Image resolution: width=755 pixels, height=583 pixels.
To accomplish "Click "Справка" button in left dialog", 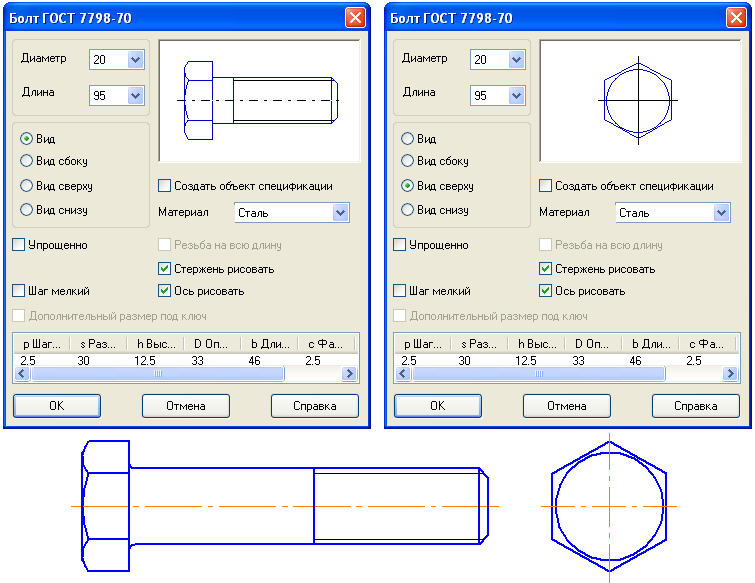I will pos(315,406).
